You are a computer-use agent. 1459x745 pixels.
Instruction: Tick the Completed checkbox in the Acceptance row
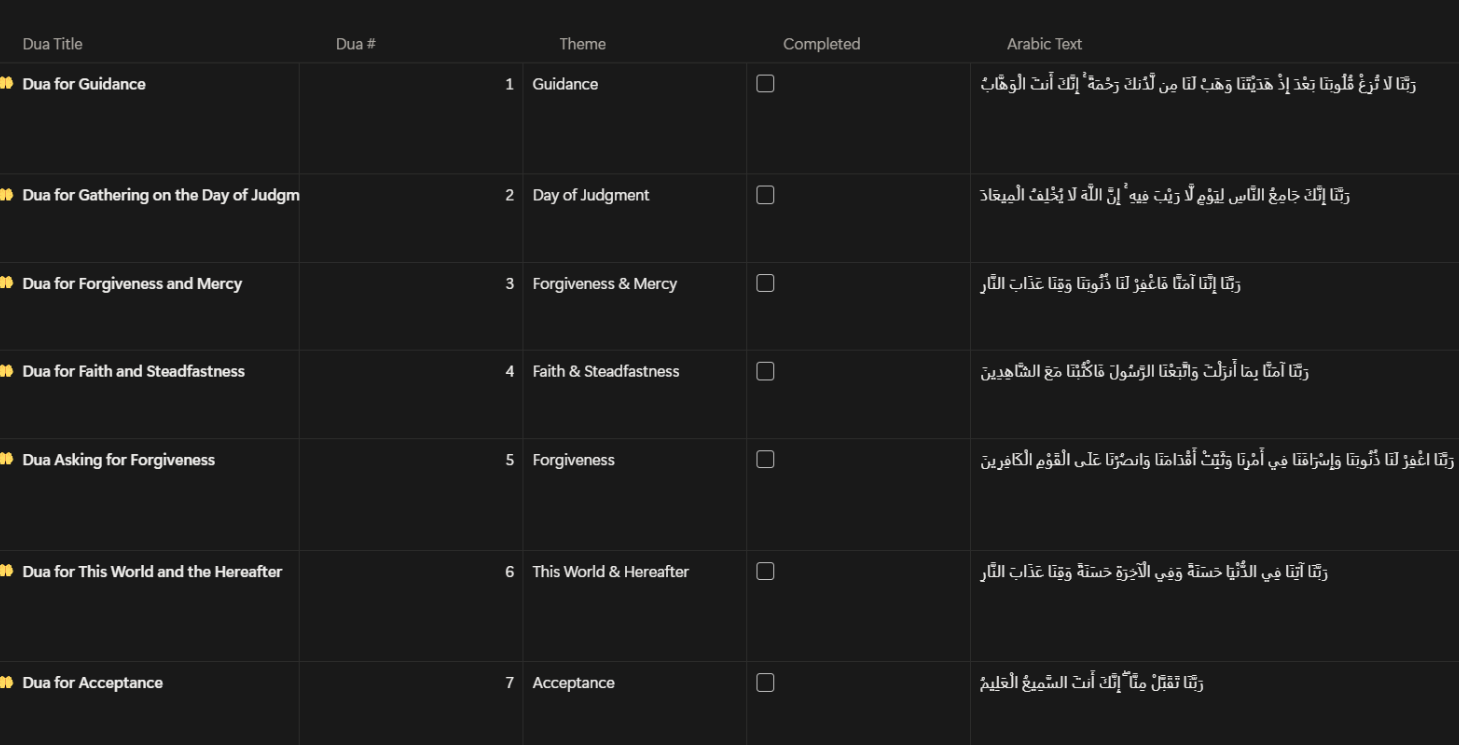[765, 683]
